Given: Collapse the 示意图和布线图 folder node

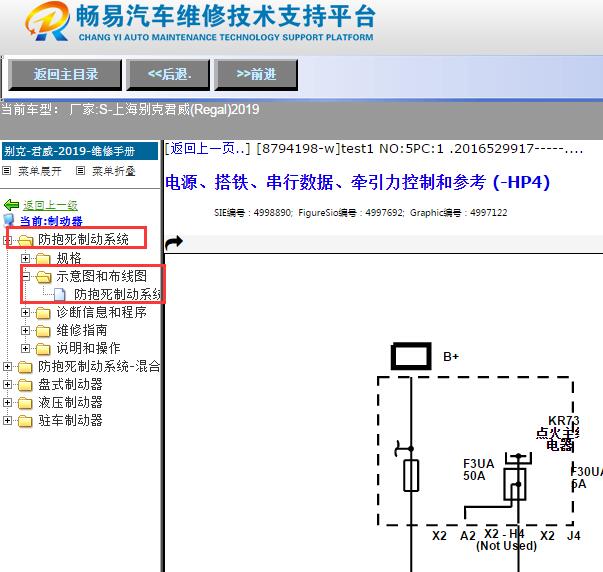Looking at the screenshot, I should click(25, 276).
